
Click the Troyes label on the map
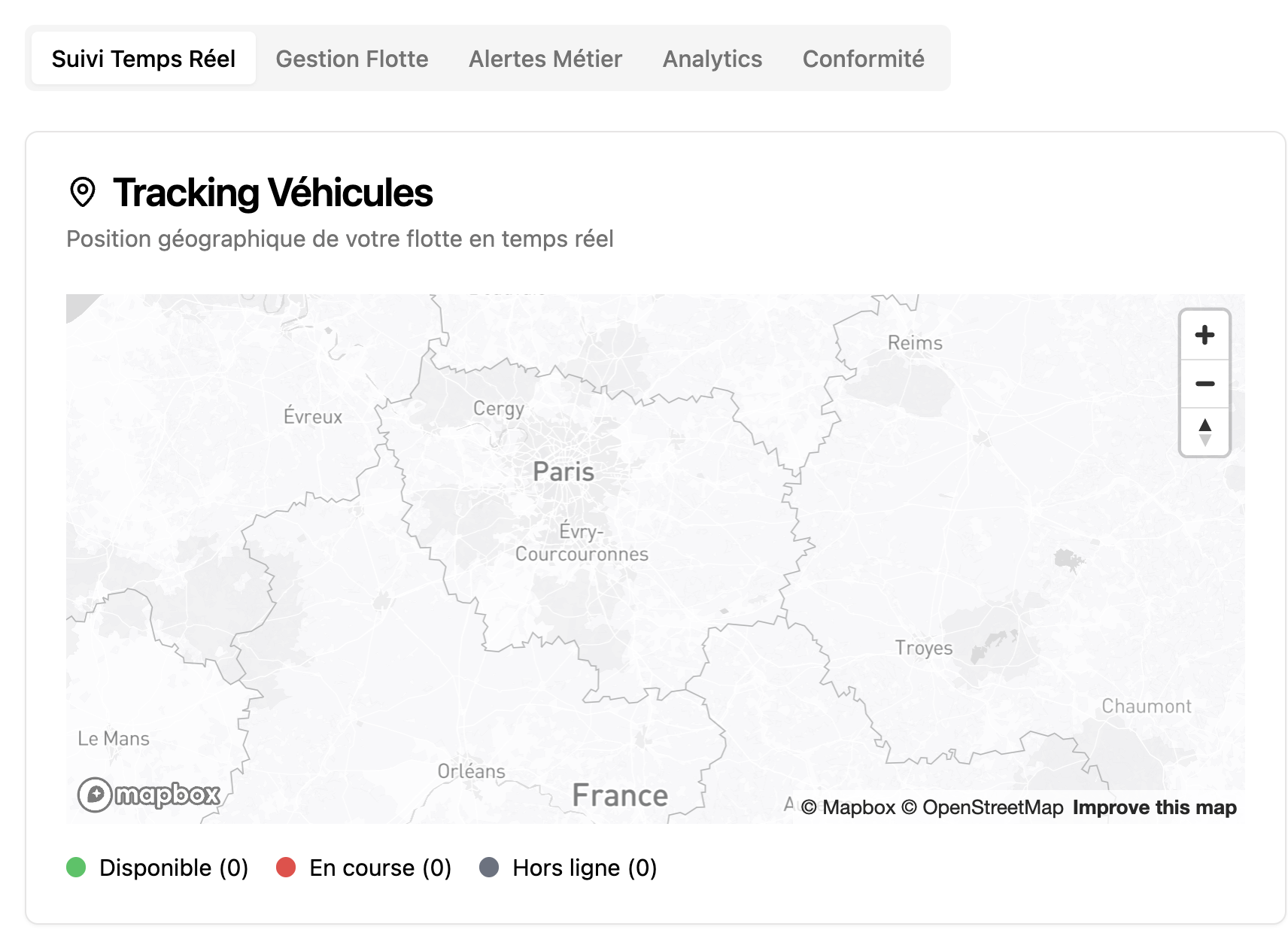tap(924, 648)
